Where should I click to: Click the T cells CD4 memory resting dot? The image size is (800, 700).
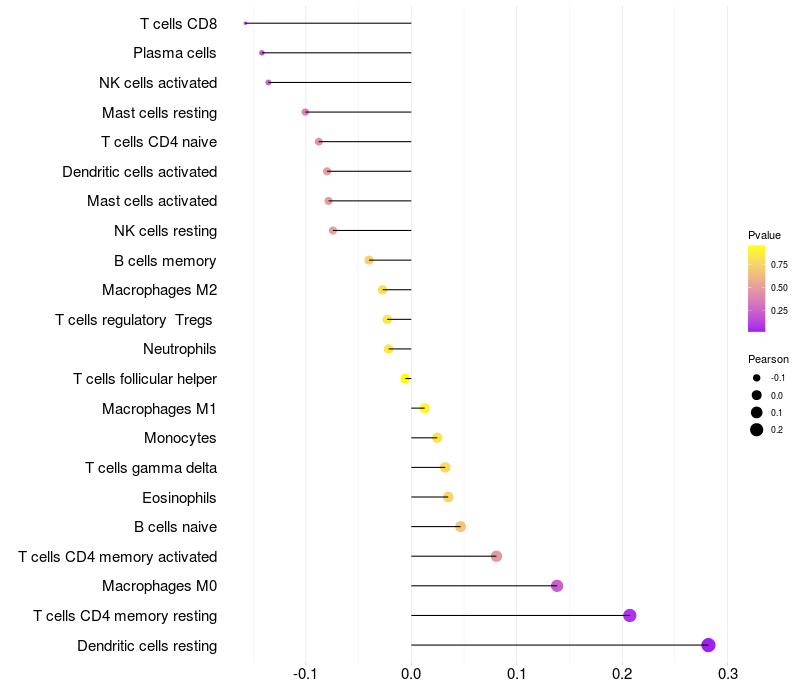coord(630,615)
